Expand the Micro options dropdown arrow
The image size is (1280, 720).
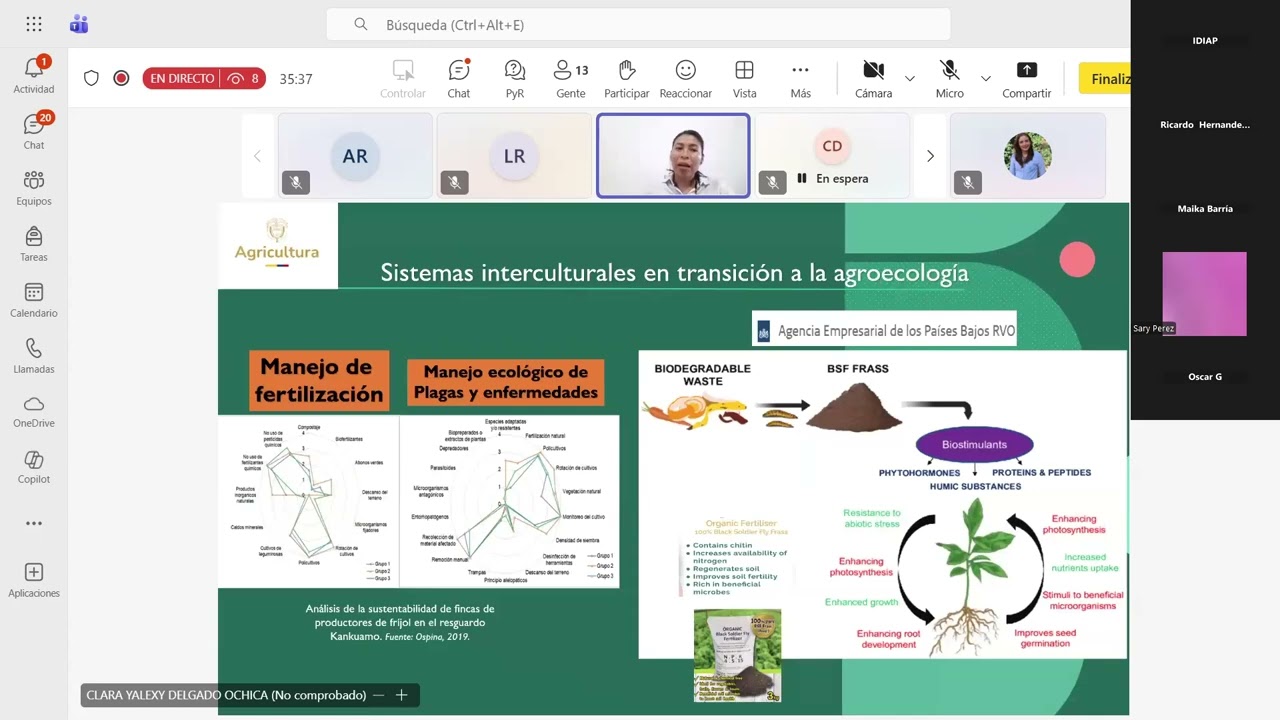click(985, 79)
